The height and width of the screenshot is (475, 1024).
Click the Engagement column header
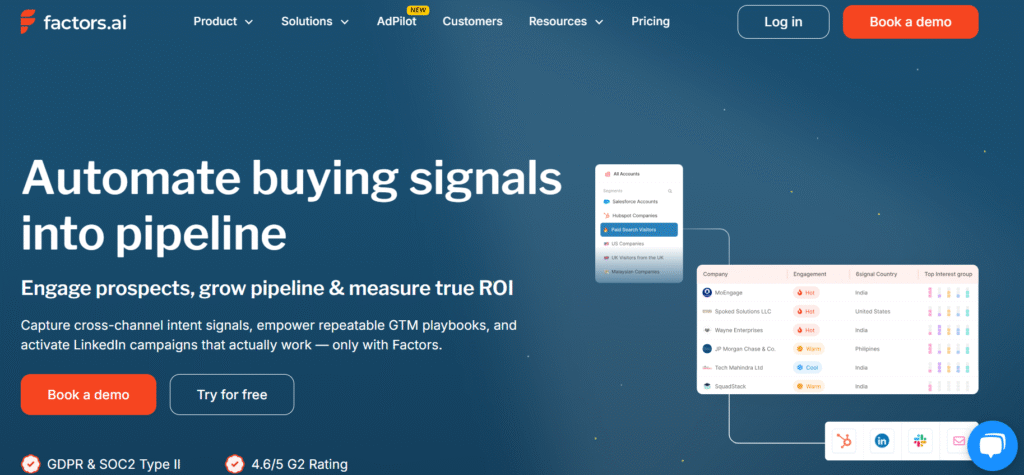click(810, 274)
